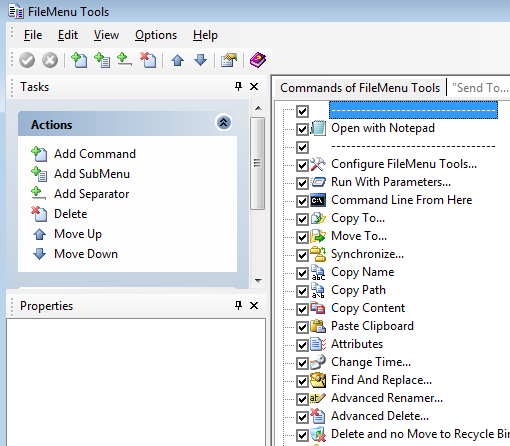Pin the Properties panel
This screenshot has height=446, width=510.
(x=238, y=305)
